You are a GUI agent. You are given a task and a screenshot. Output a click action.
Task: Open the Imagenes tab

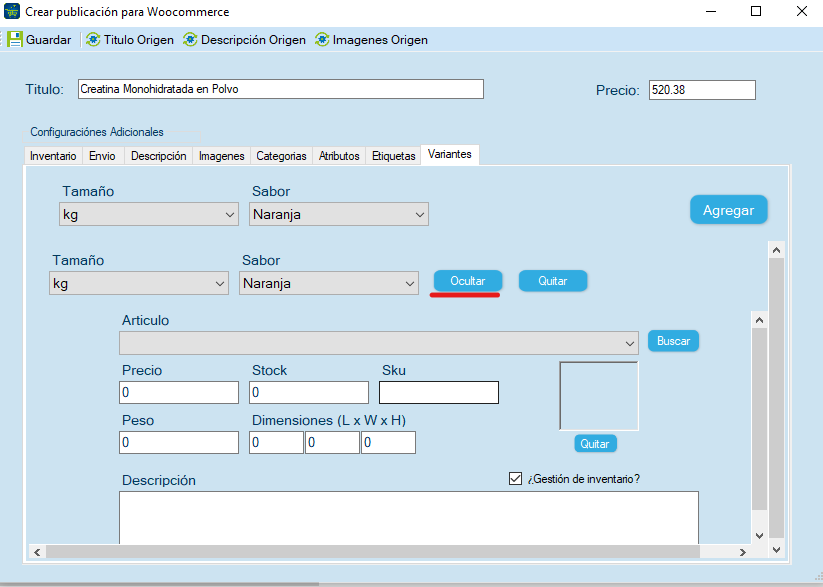coord(221,156)
